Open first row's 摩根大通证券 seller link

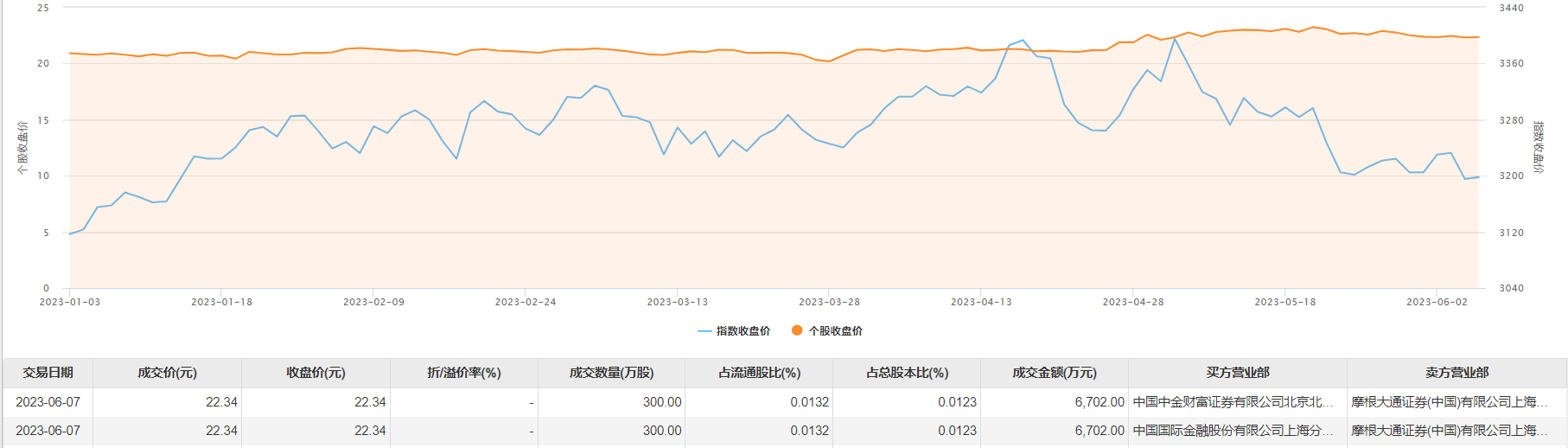[x=1450, y=402]
